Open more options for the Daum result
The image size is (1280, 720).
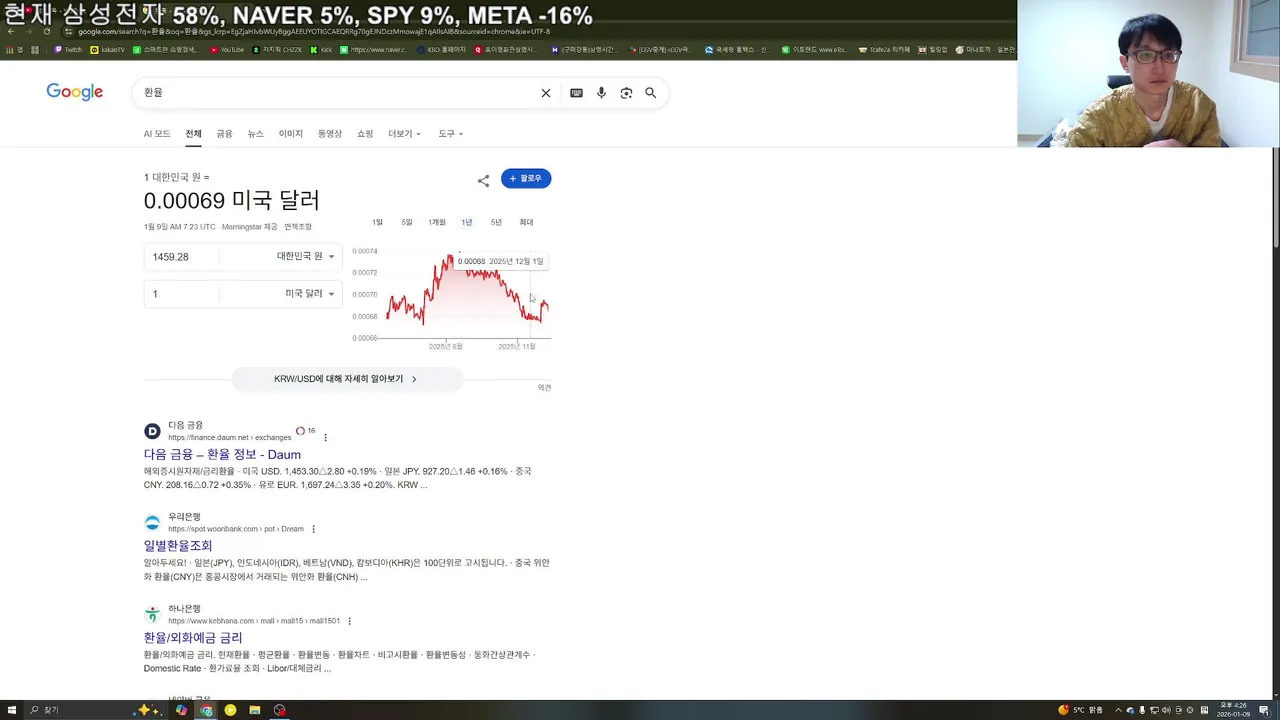pyautogui.click(x=325, y=438)
